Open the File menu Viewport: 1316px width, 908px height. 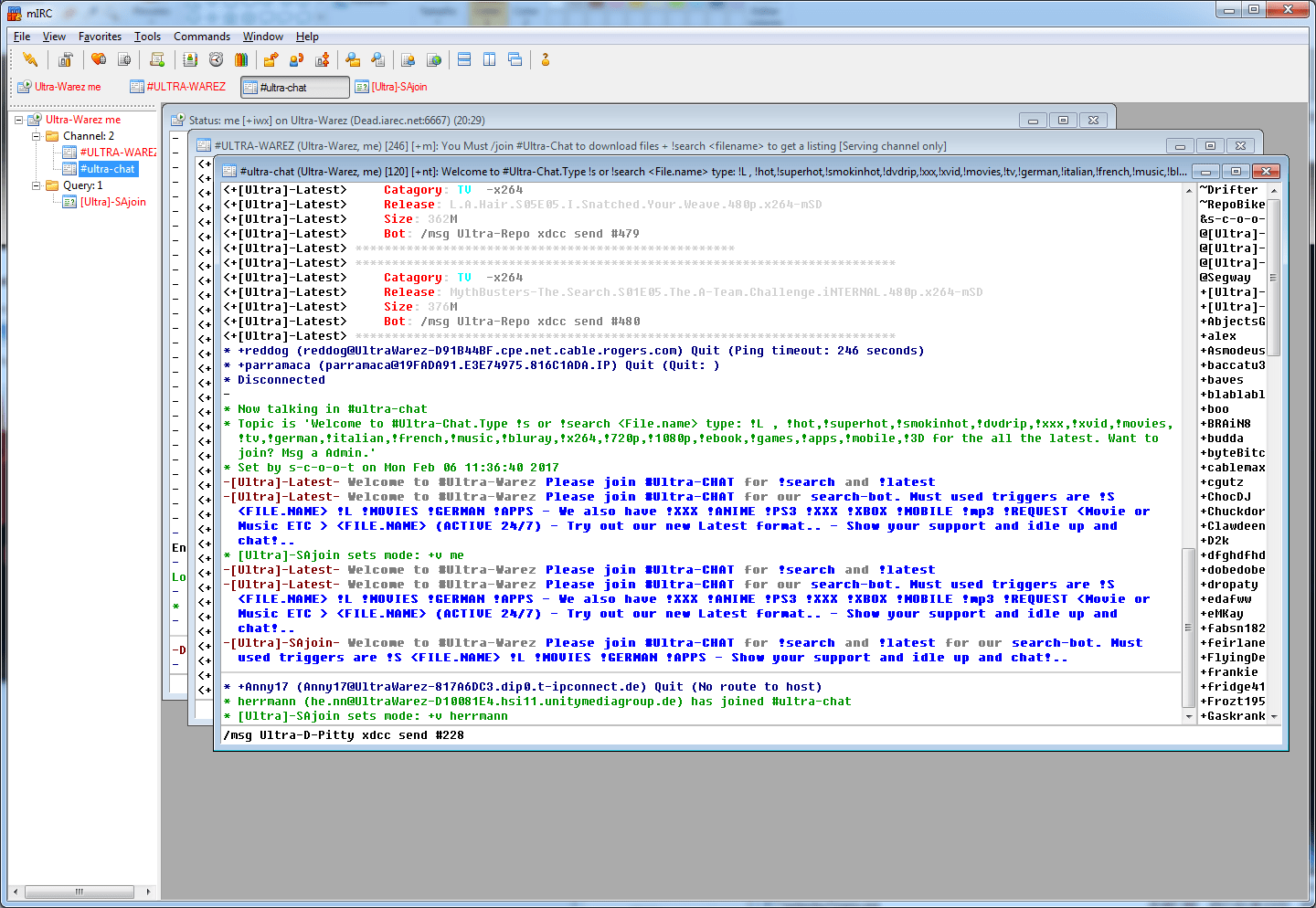tap(22, 37)
